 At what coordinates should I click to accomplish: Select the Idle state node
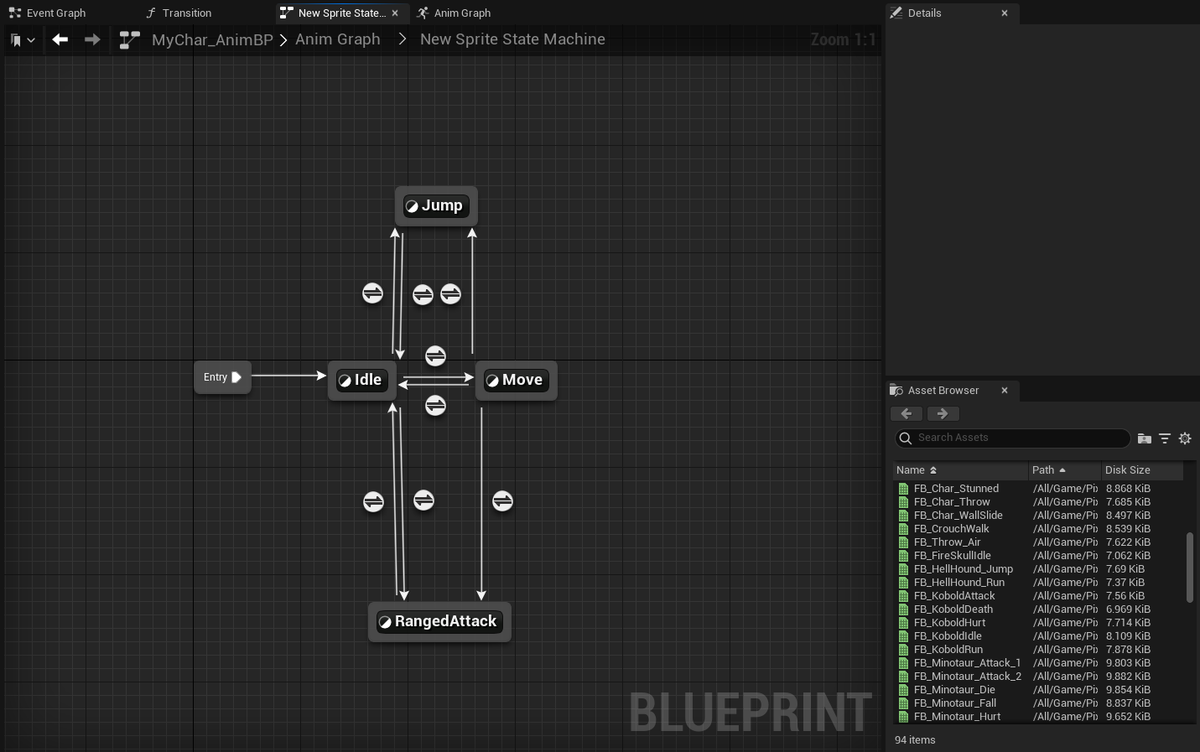362,380
